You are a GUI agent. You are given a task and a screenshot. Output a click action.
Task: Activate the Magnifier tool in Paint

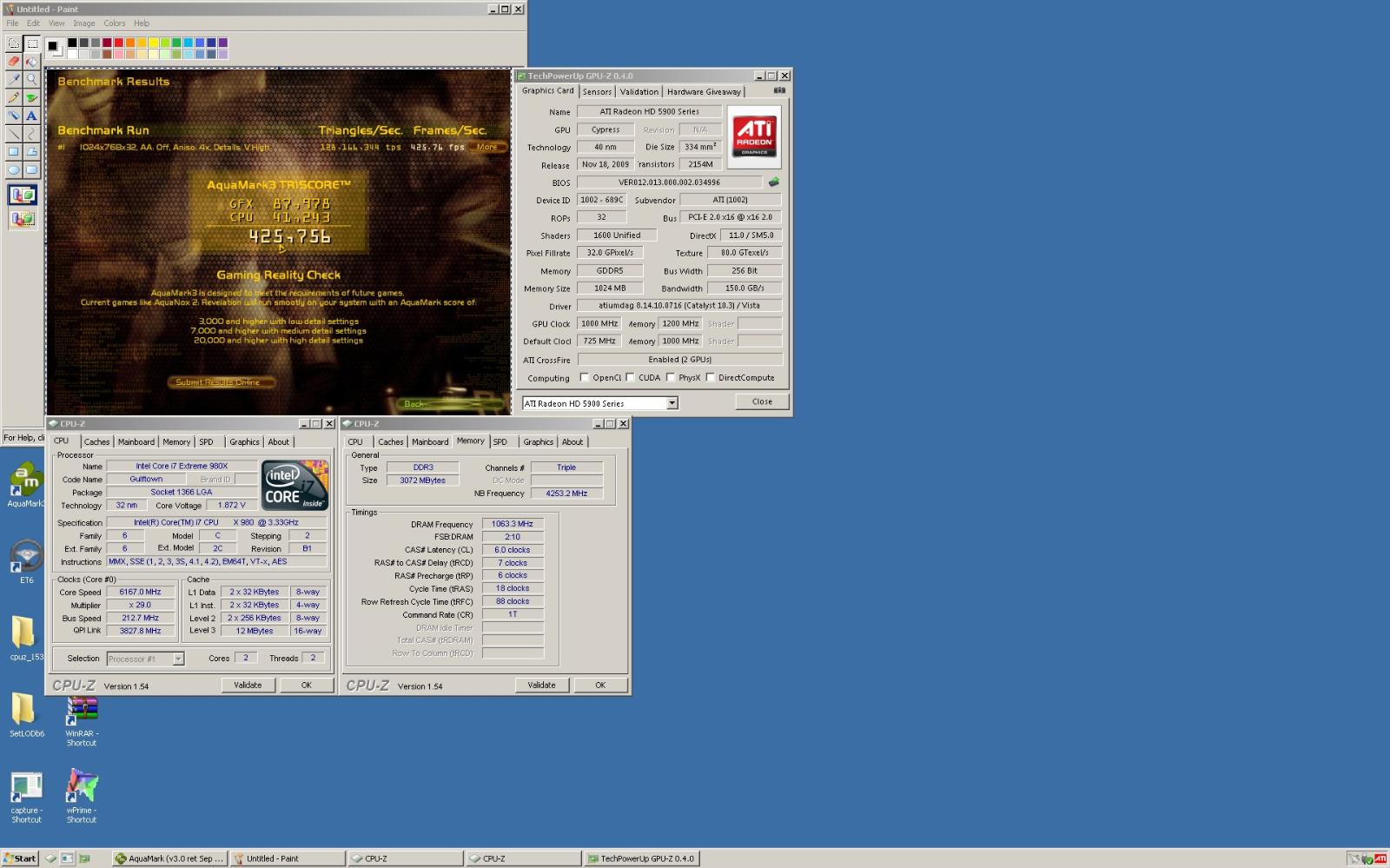pos(32,79)
